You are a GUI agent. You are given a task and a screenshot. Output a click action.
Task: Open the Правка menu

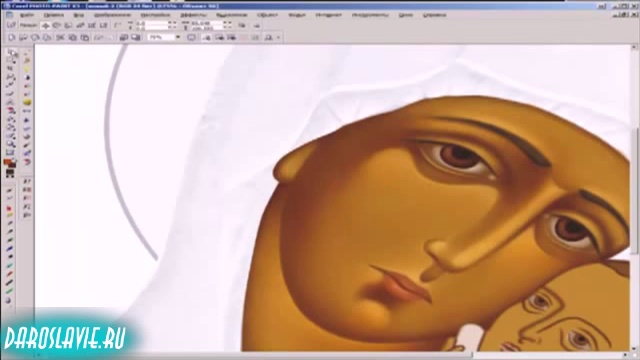(x=54, y=15)
